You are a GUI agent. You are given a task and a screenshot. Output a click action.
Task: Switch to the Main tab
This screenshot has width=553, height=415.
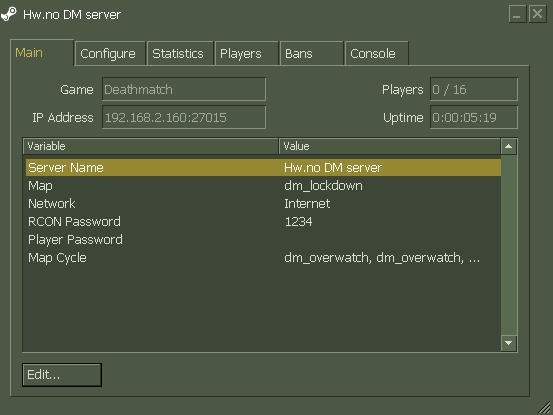[x=42, y=53]
